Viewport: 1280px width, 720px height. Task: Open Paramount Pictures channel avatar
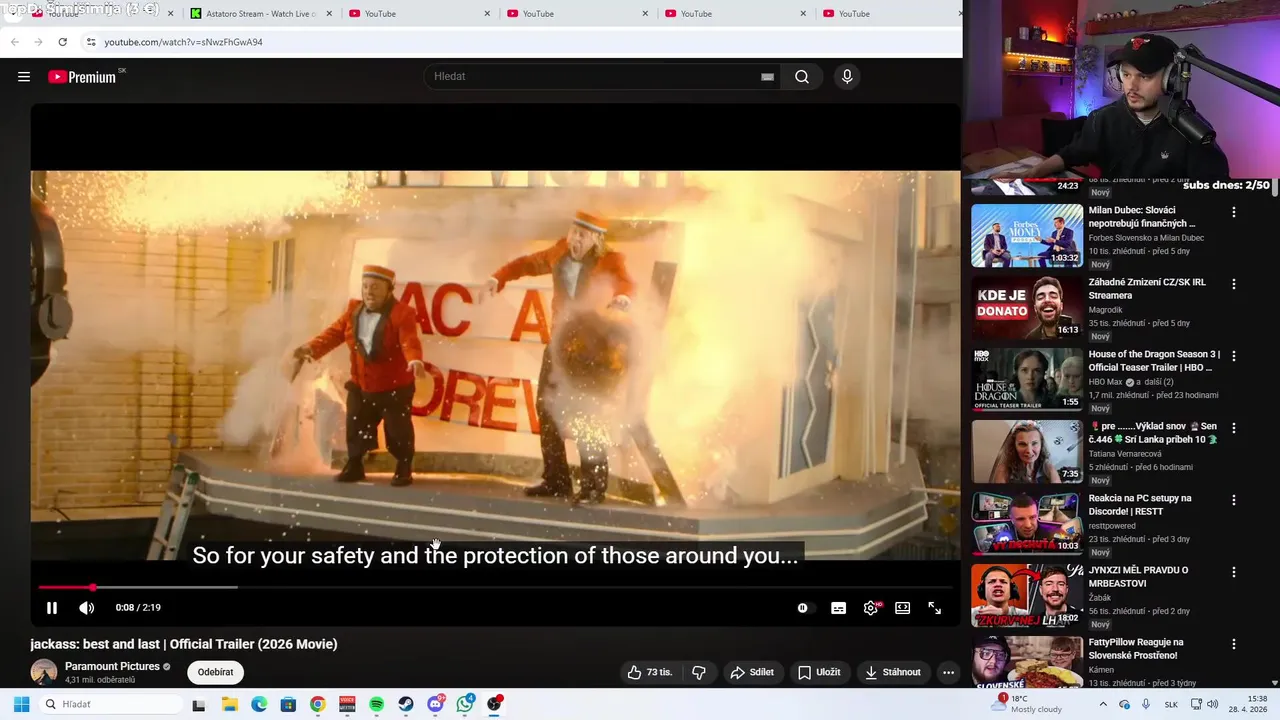44,672
